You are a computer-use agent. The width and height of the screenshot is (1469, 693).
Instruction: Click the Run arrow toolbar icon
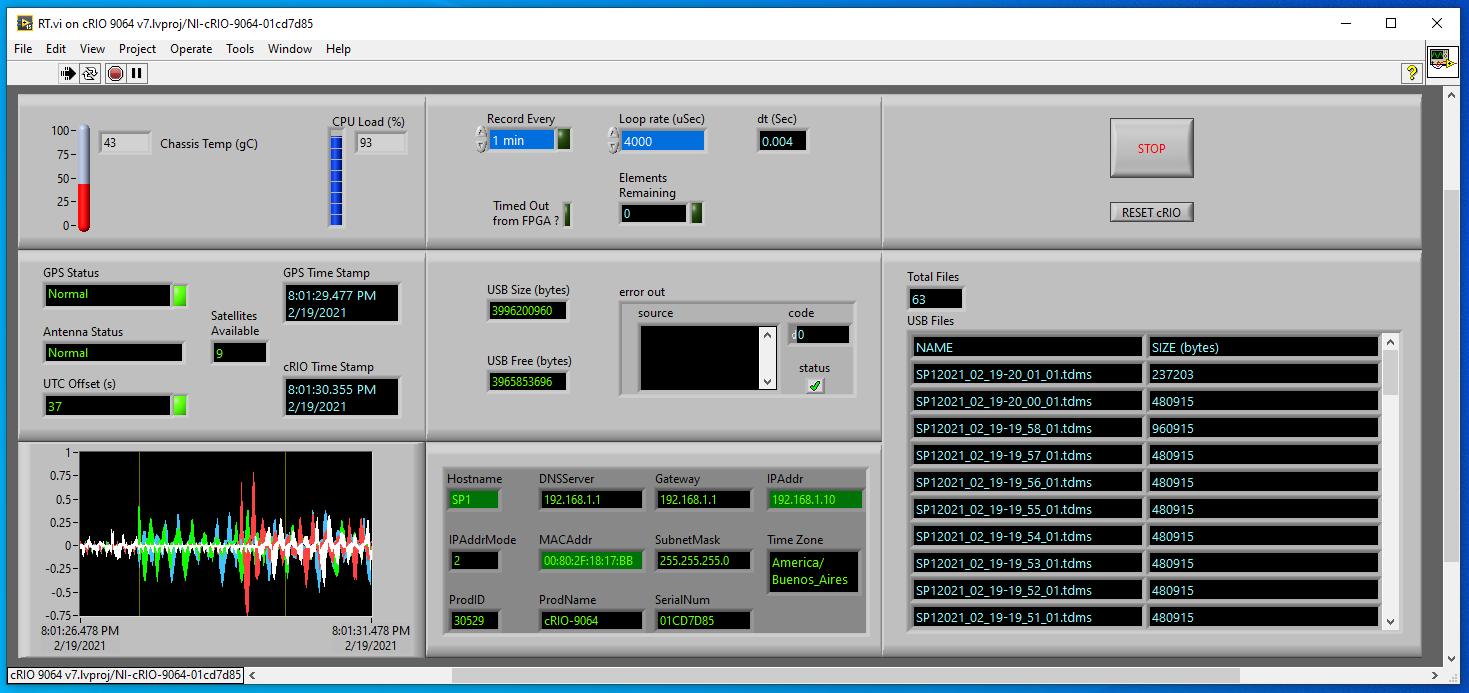68,73
